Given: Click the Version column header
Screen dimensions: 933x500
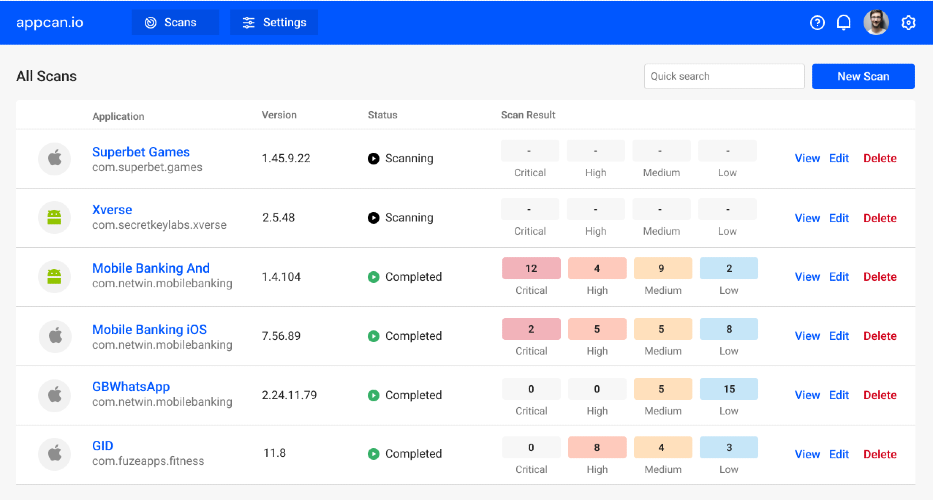Looking at the screenshot, I should click(x=279, y=115).
